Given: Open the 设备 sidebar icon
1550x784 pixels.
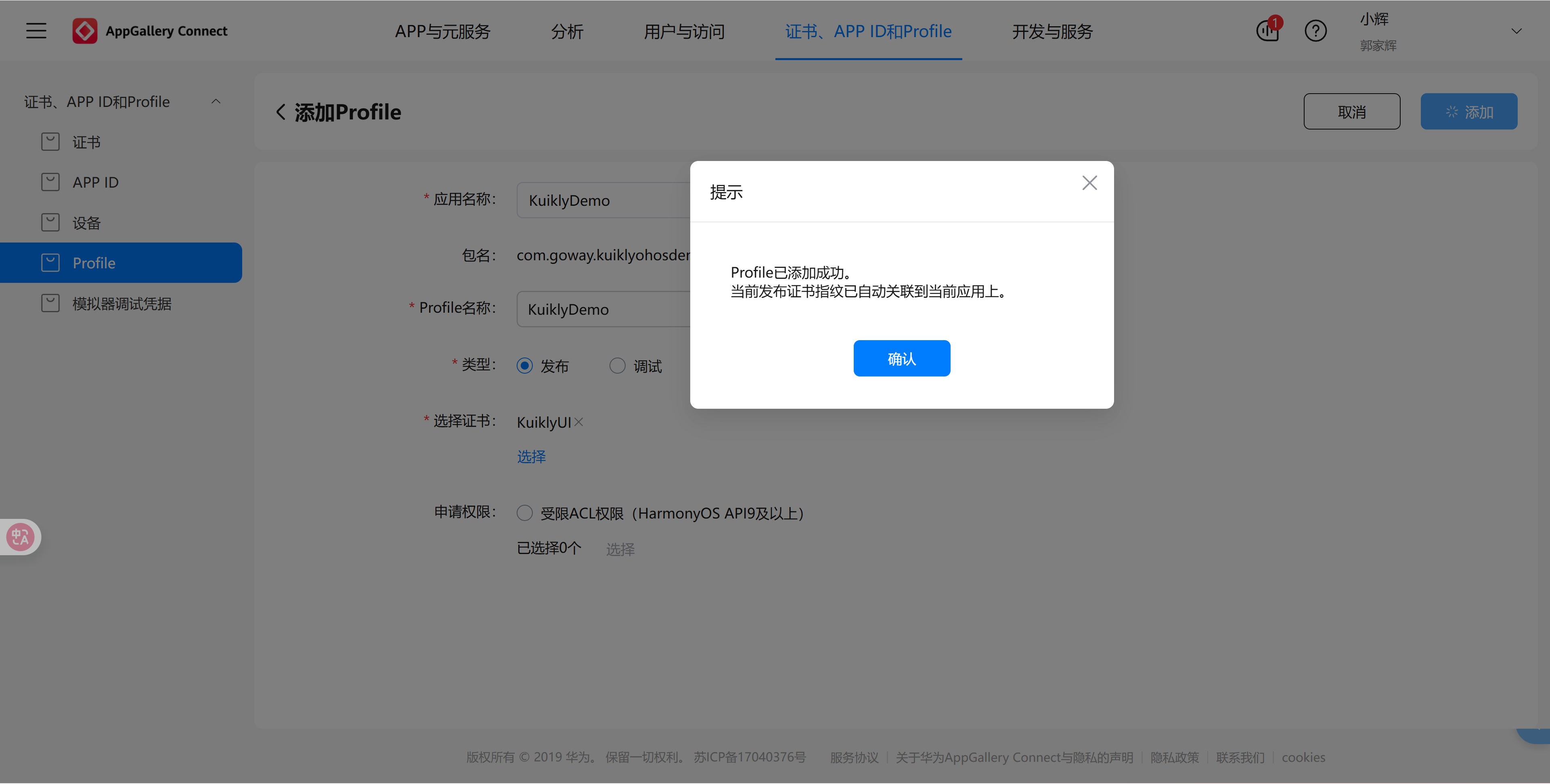Looking at the screenshot, I should 50,222.
